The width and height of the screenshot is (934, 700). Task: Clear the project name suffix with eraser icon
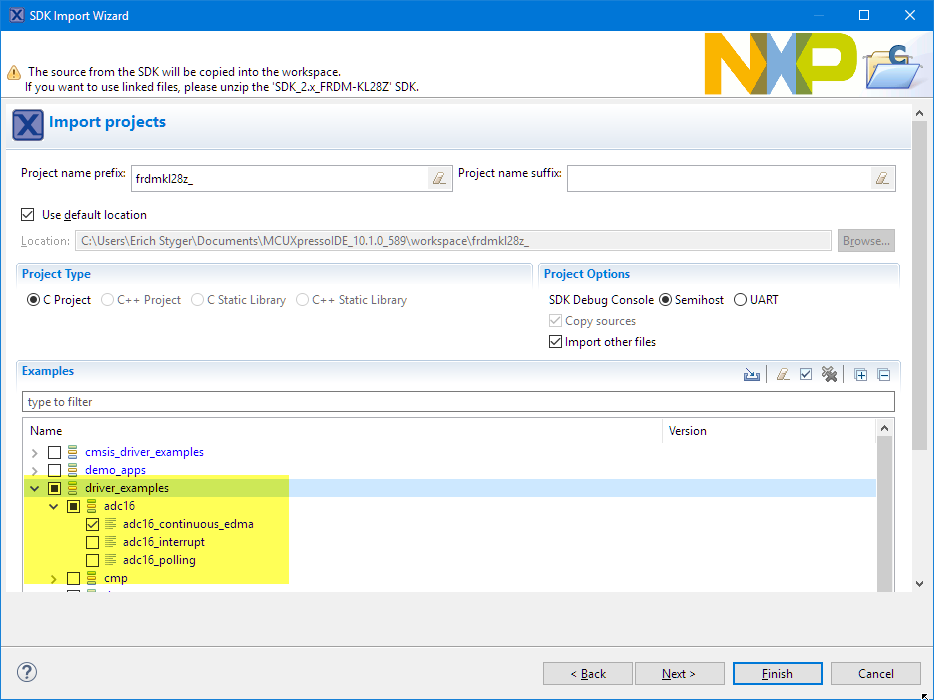coord(882,178)
